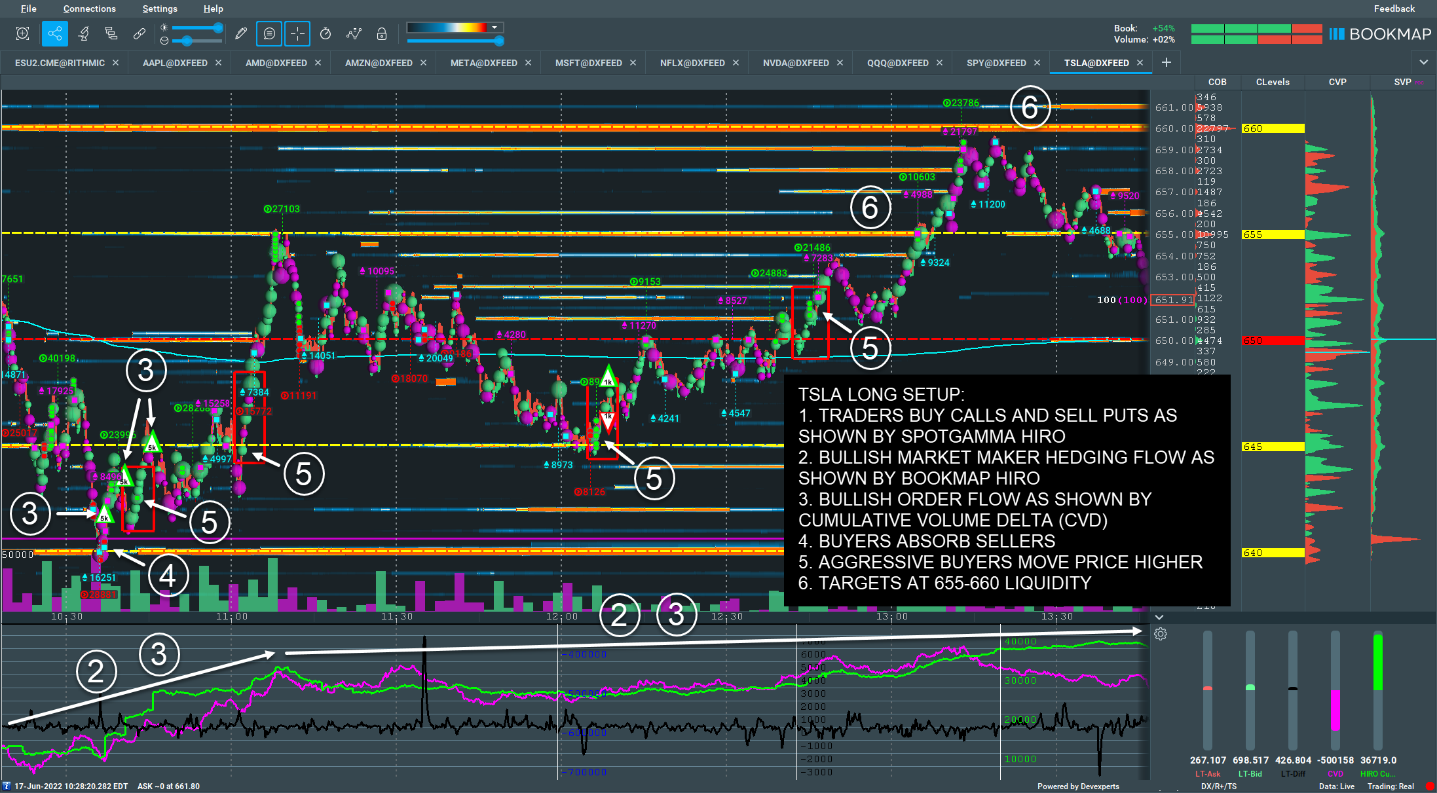Click the order hierarchy layout icon
This screenshot has width=1437, height=793.
click(111, 33)
